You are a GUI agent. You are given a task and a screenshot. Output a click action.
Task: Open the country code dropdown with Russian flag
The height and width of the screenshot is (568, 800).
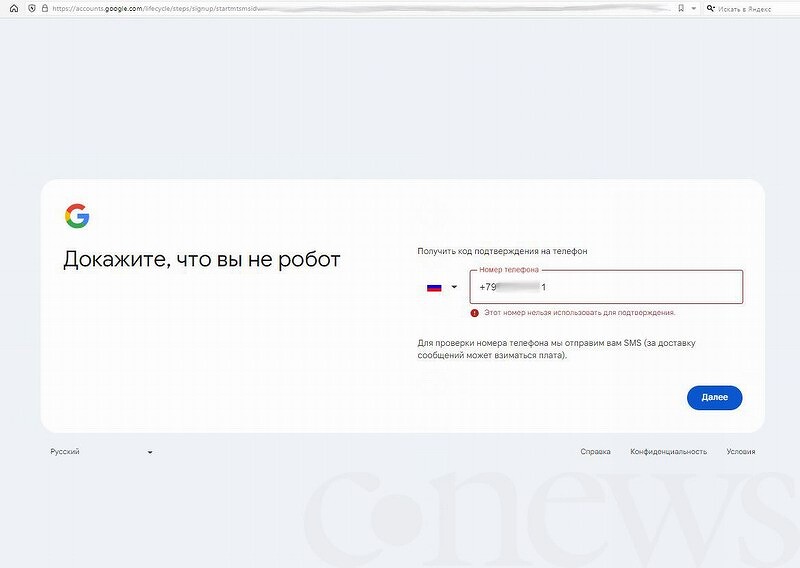(442, 287)
